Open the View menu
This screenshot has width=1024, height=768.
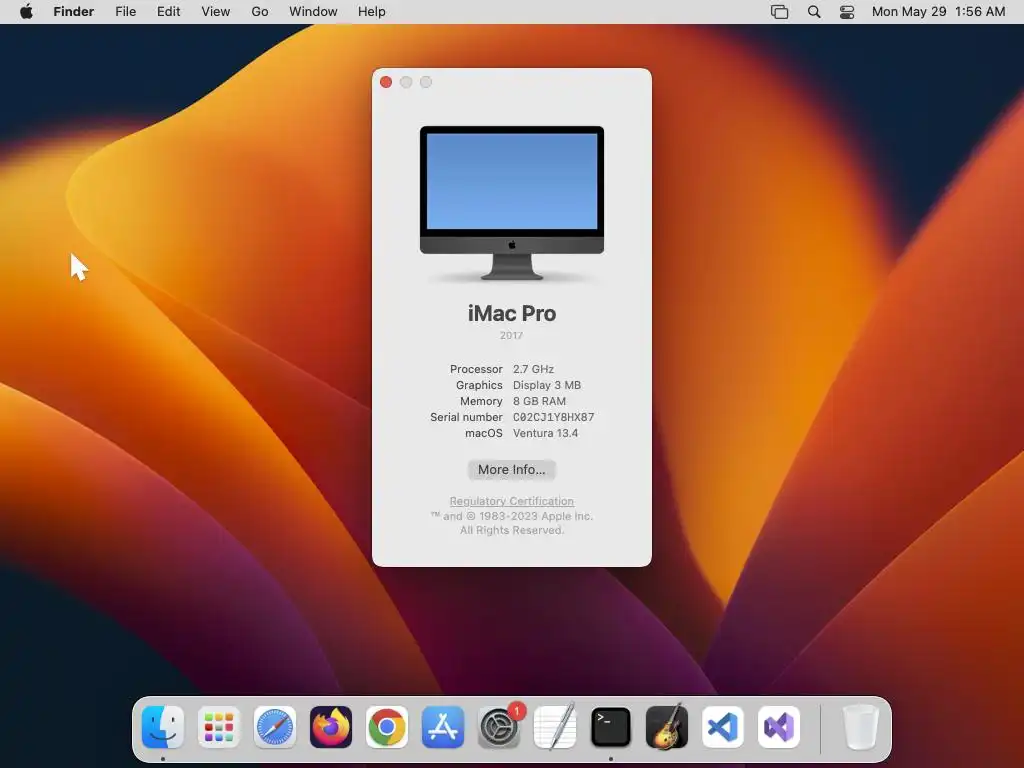[x=216, y=12]
